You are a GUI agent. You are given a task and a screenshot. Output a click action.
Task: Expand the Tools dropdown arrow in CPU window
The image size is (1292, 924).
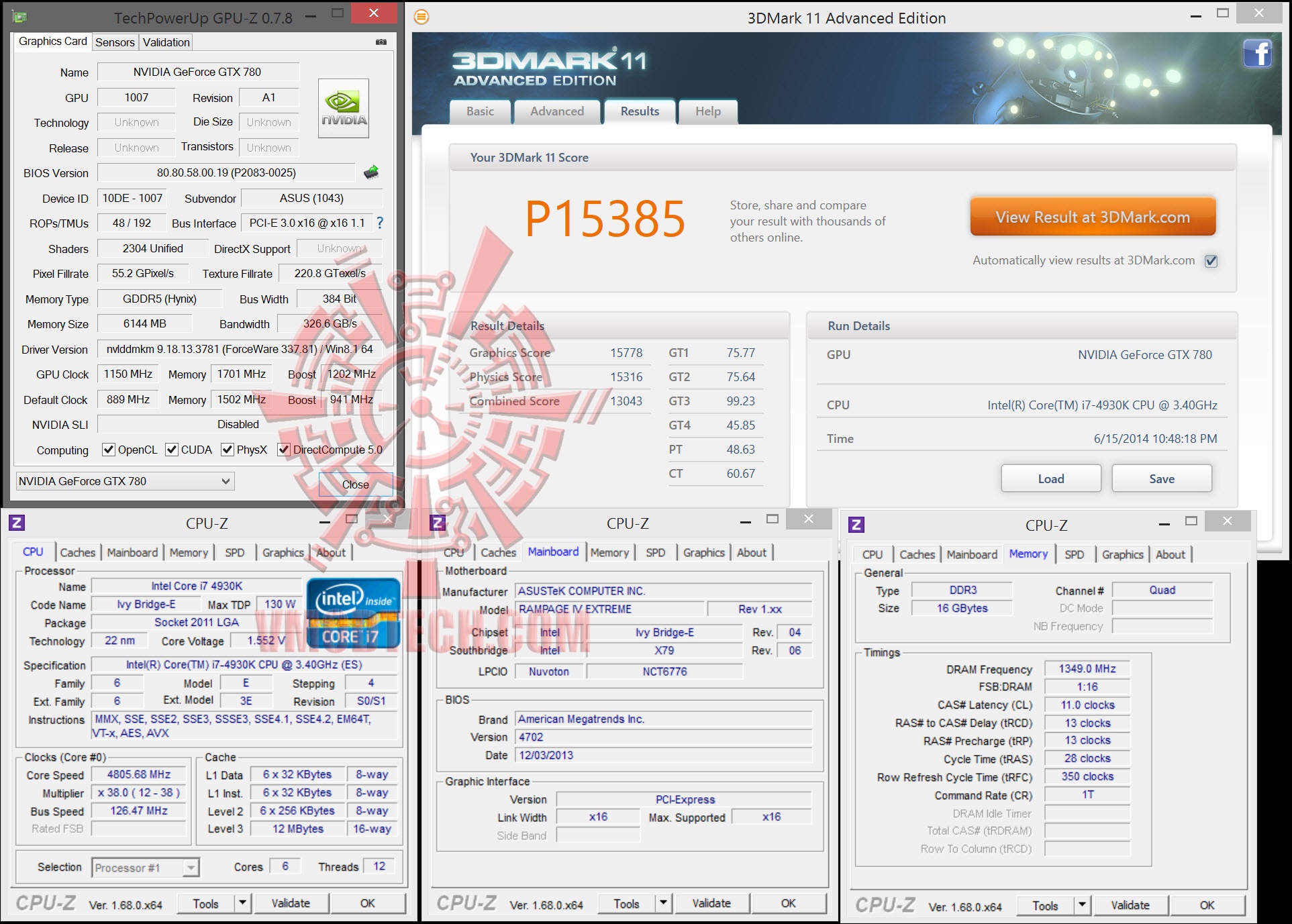[x=243, y=903]
